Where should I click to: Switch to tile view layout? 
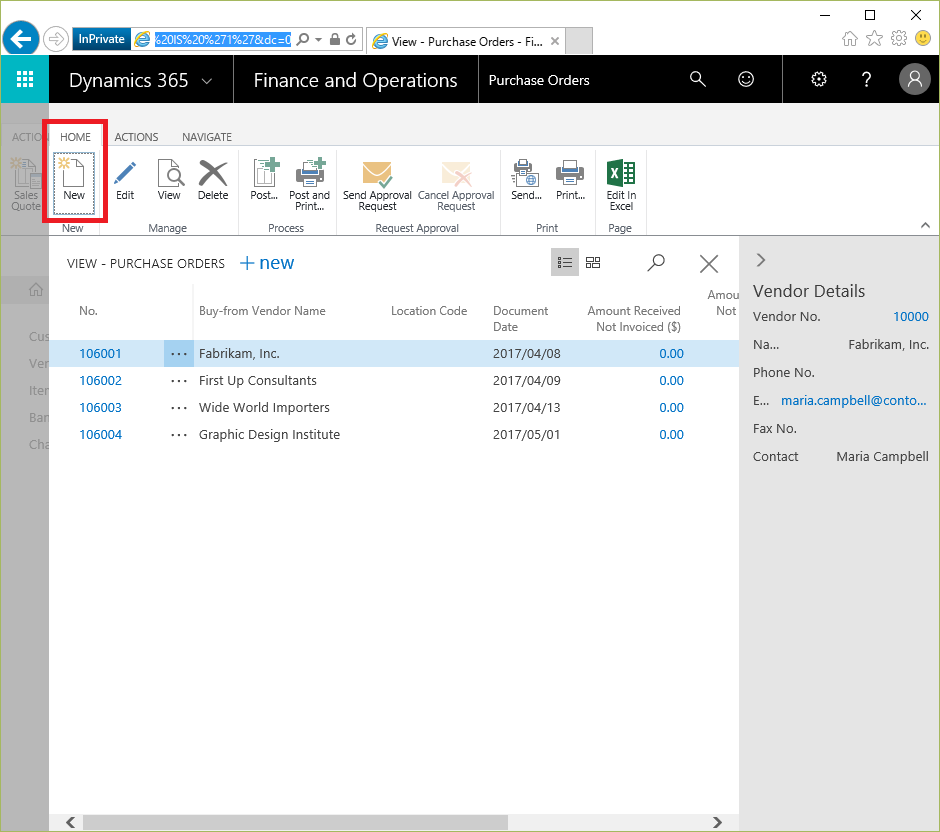(x=593, y=263)
